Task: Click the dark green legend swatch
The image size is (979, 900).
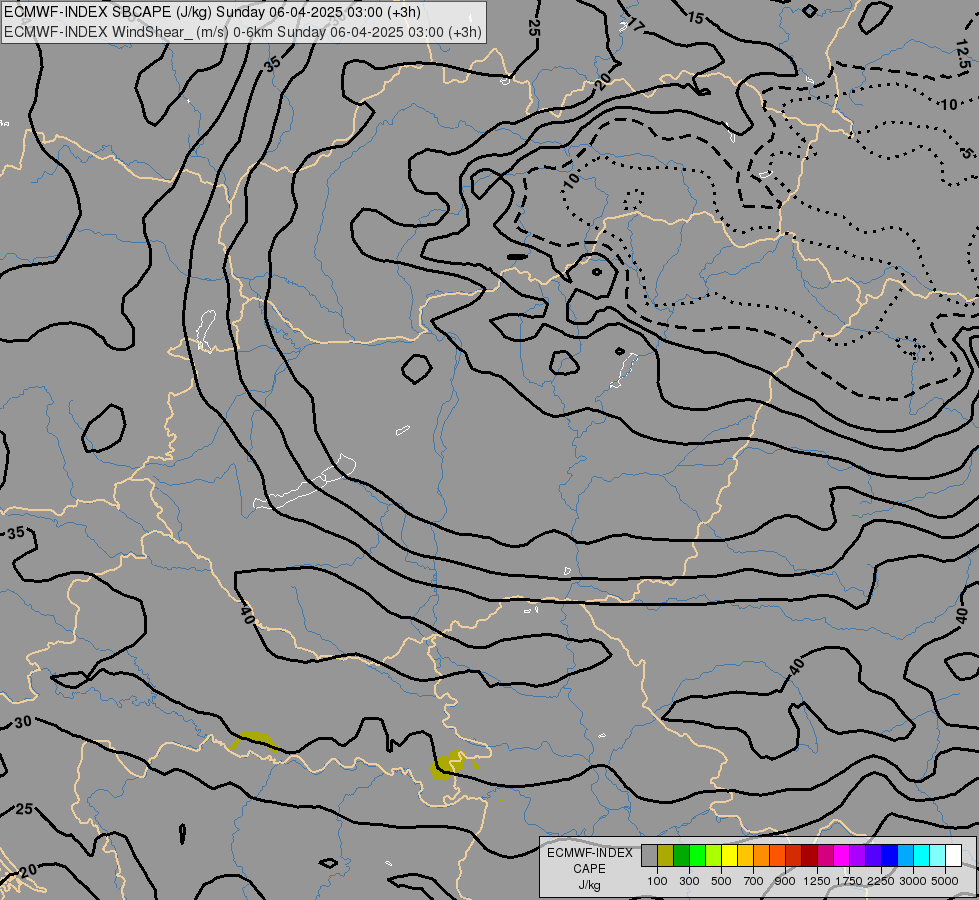Action: [x=681, y=856]
